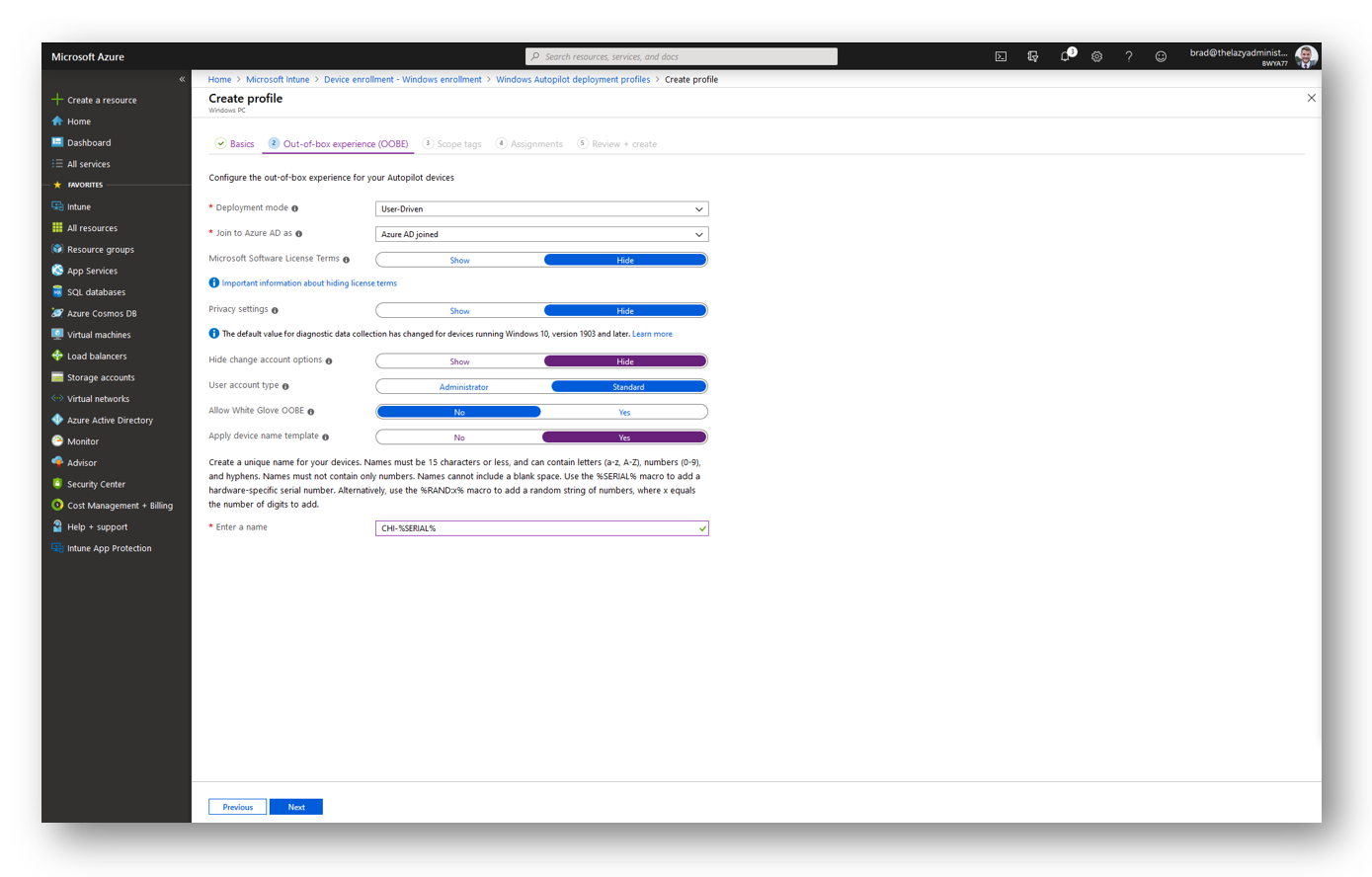Screen dimensions: 1372x877
Task: Click the Previous button
Action: coord(237,807)
